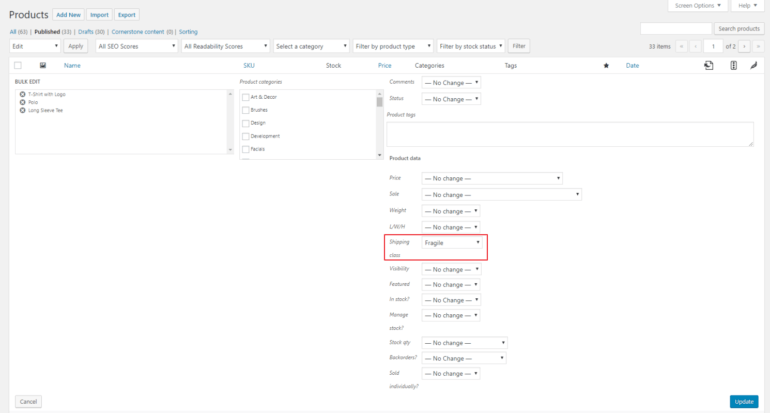
Task: Show Cornerstone content view
Action: [138, 32]
